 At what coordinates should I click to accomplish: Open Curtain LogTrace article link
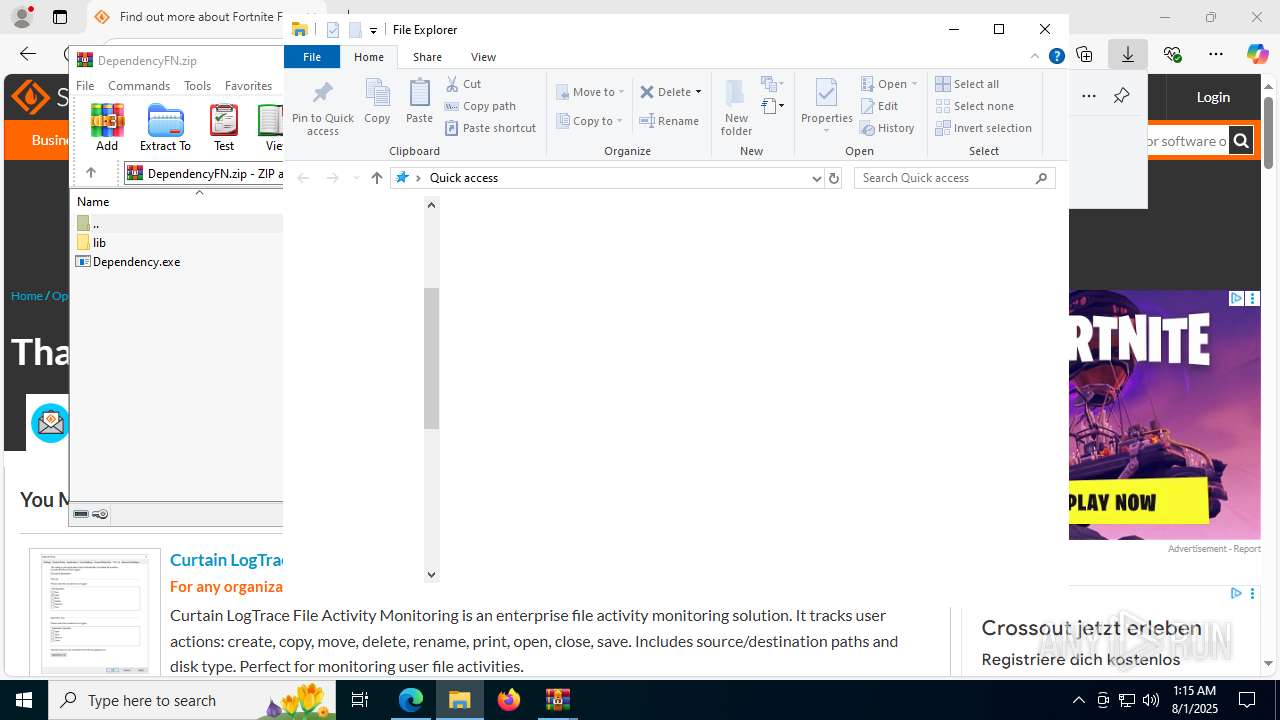click(227, 560)
